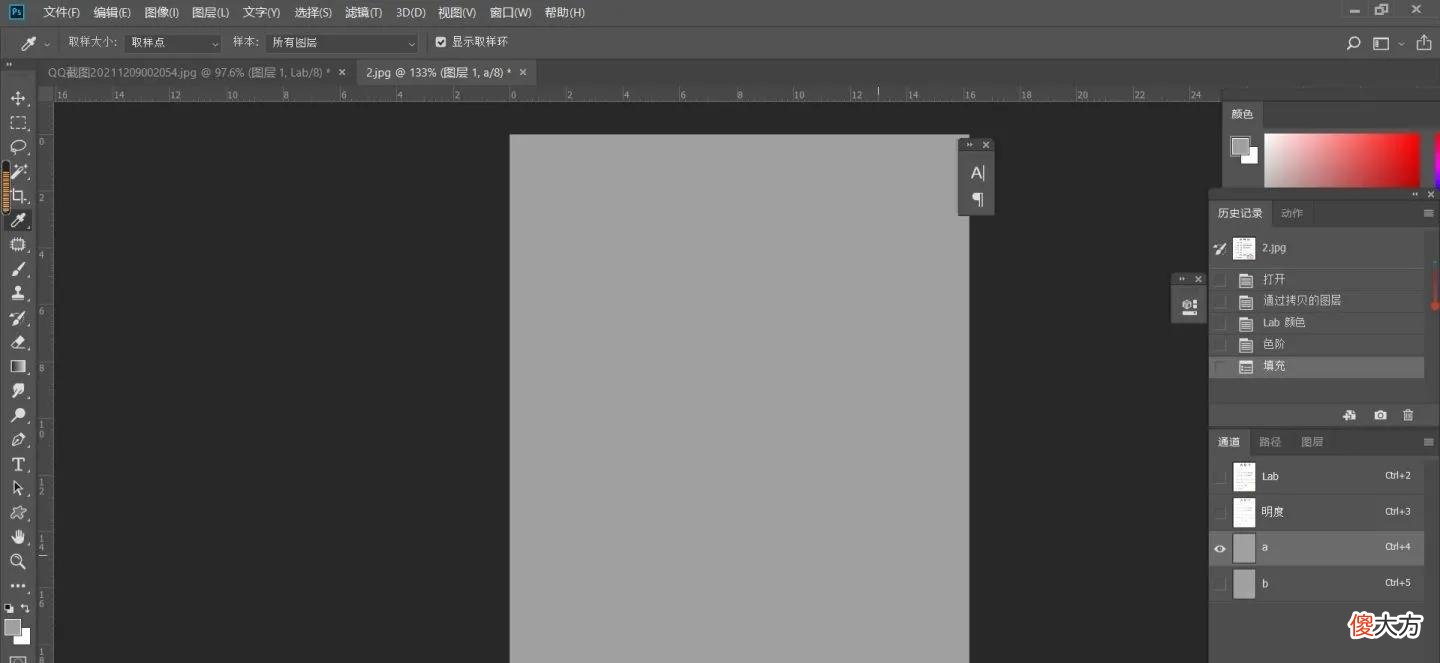Screen dimensions: 1440x663
Task: Open the search magnifier in options bar
Action: pos(1354,43)
